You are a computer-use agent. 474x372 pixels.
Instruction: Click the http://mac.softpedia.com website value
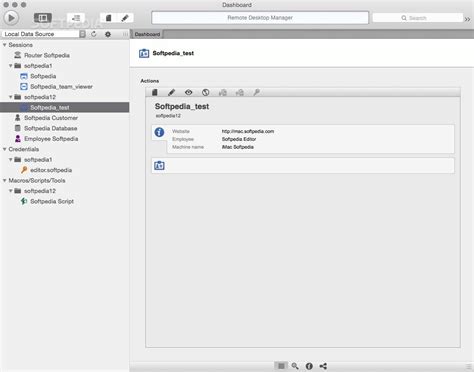(x=248, y=131)
